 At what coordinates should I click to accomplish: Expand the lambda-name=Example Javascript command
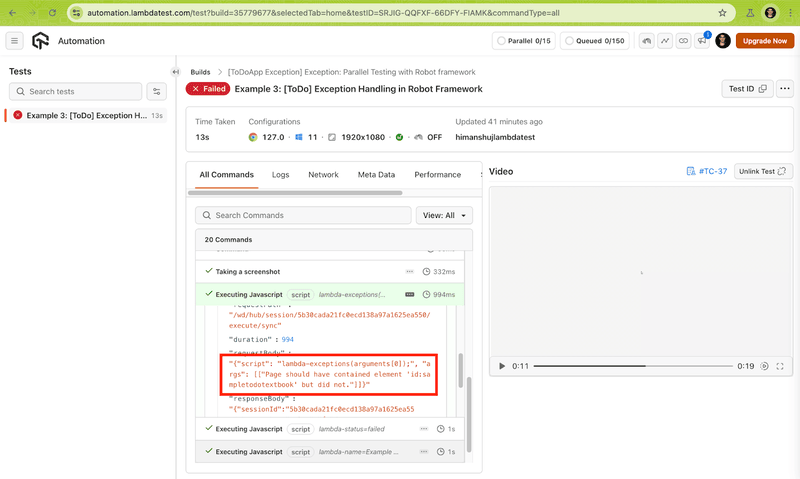(x=330, y=452)
